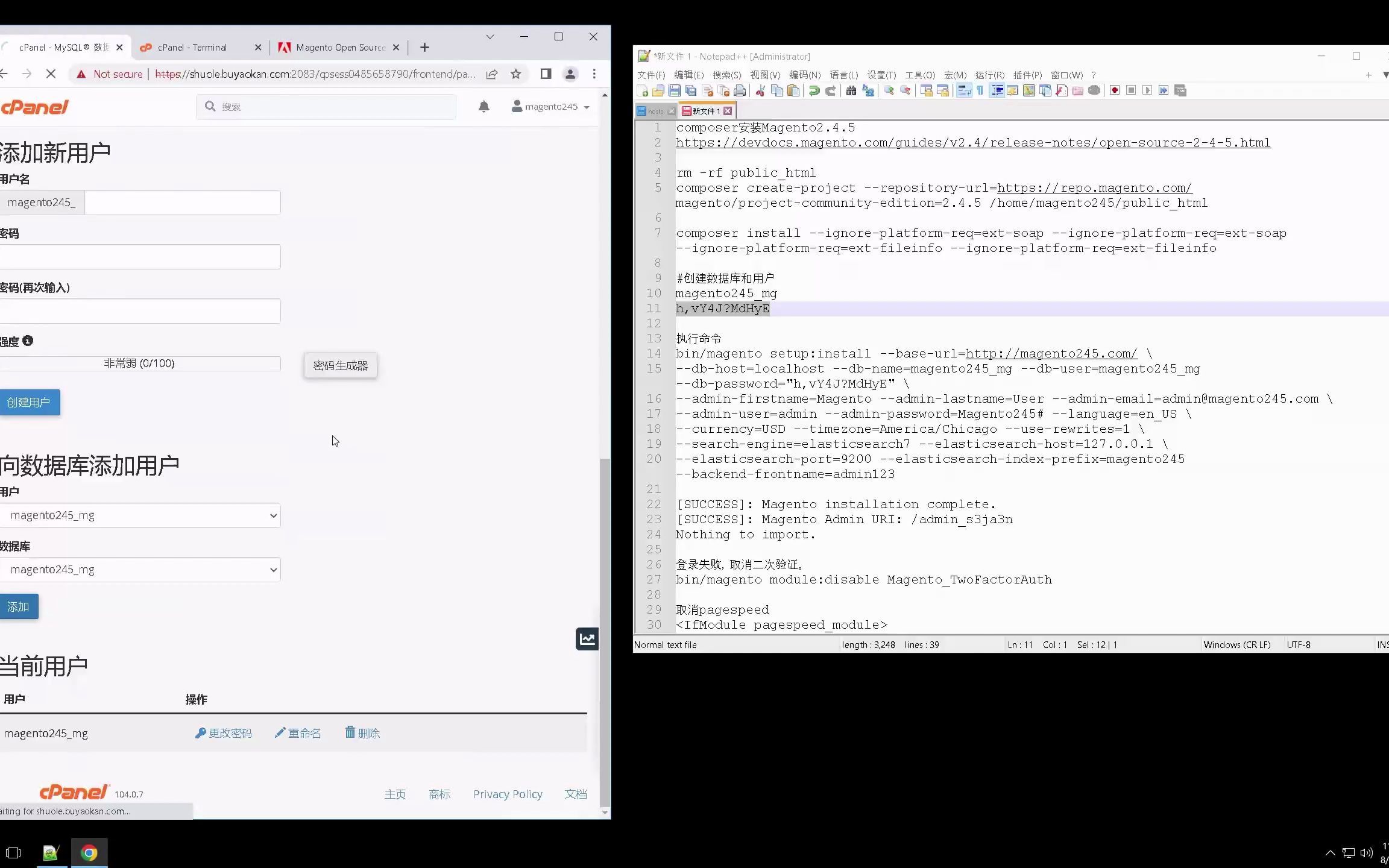Image resolution: width=1389 pixels, height=868 pixels.
Task: Click the 密码(再次输入) input field
Action: tap(140, 311)
